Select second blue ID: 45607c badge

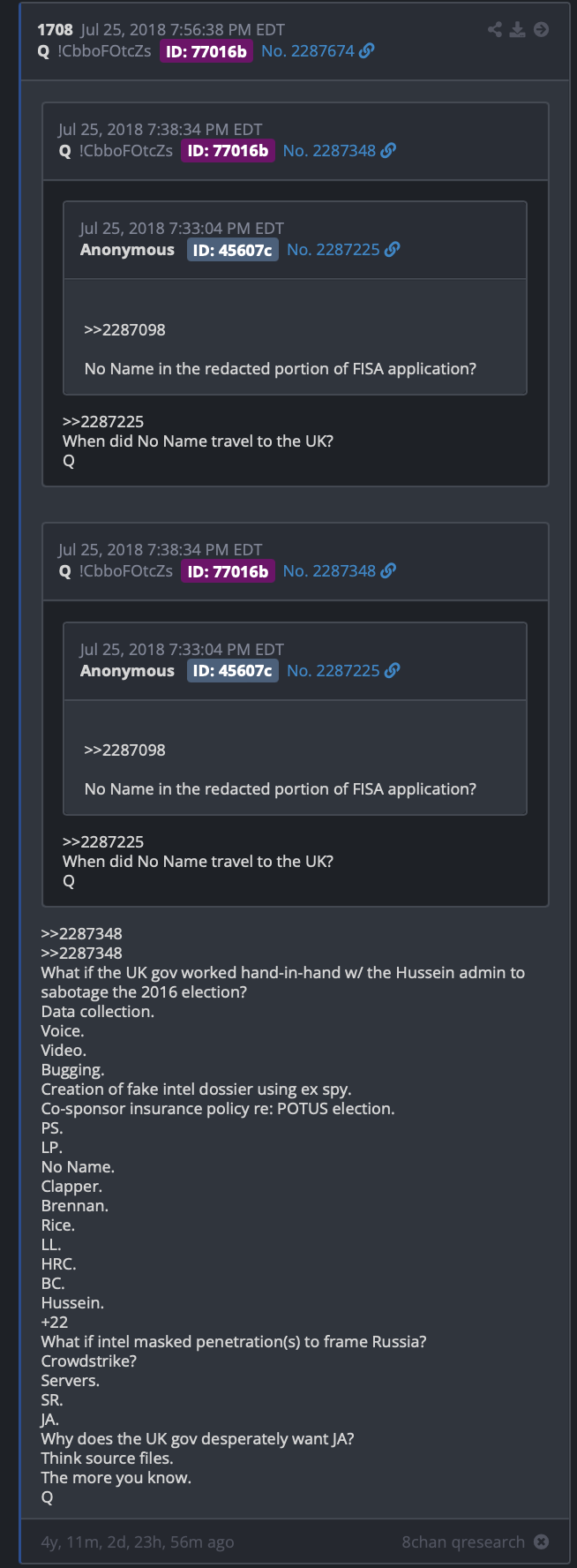tap(233, 671)
